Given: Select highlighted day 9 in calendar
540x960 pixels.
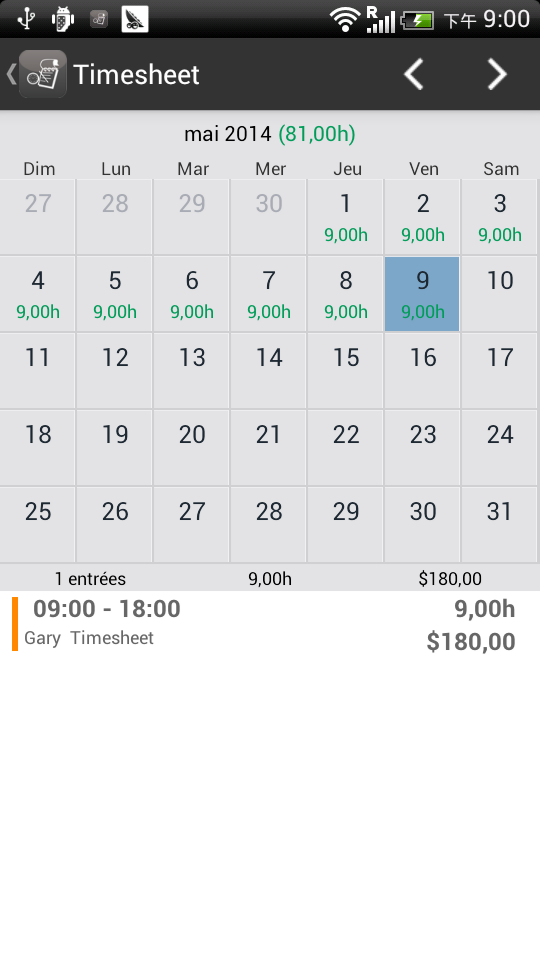Looking at the screenshot, I should click(422, 294).
